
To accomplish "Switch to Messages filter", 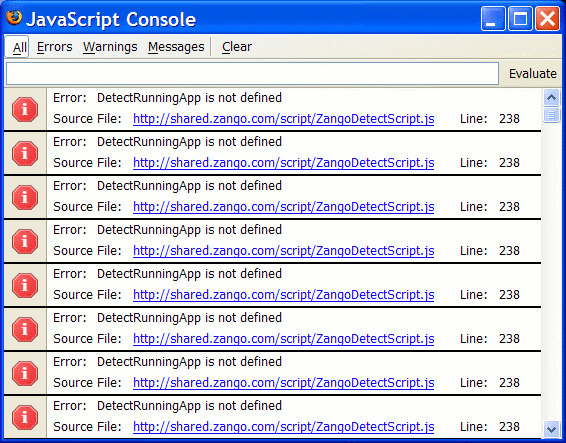I will click(176, 47).
